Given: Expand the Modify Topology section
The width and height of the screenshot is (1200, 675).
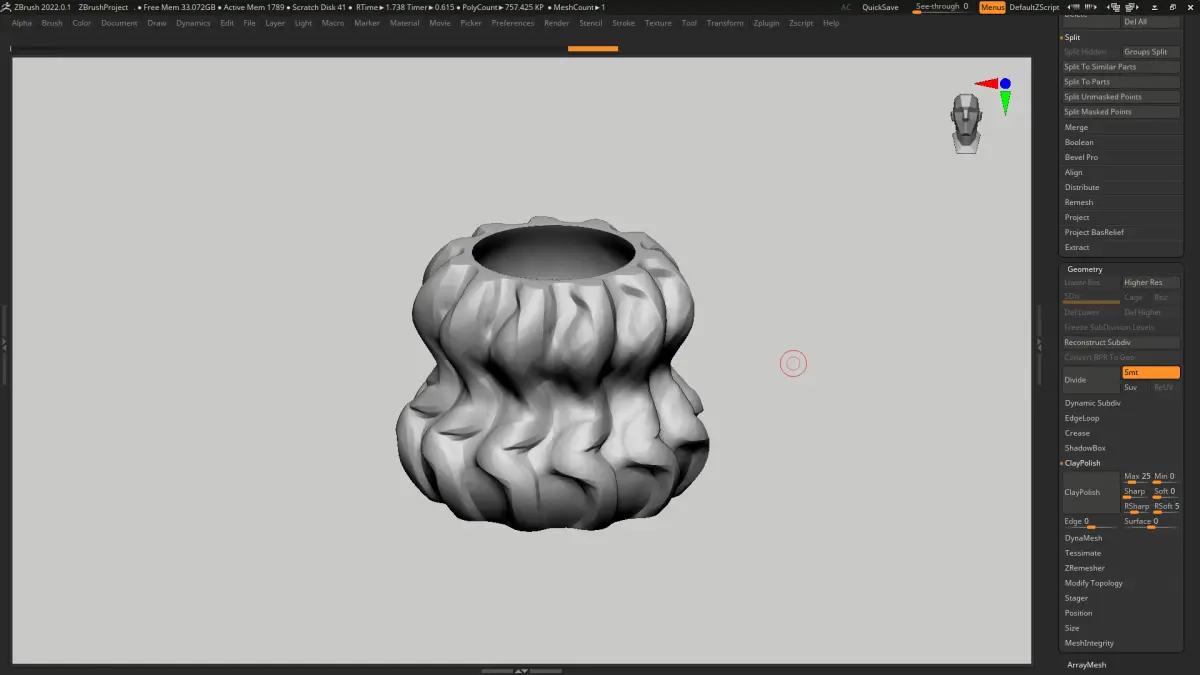Looking at the screenshot, I should pyautogui.click(x=1093, y=583).
